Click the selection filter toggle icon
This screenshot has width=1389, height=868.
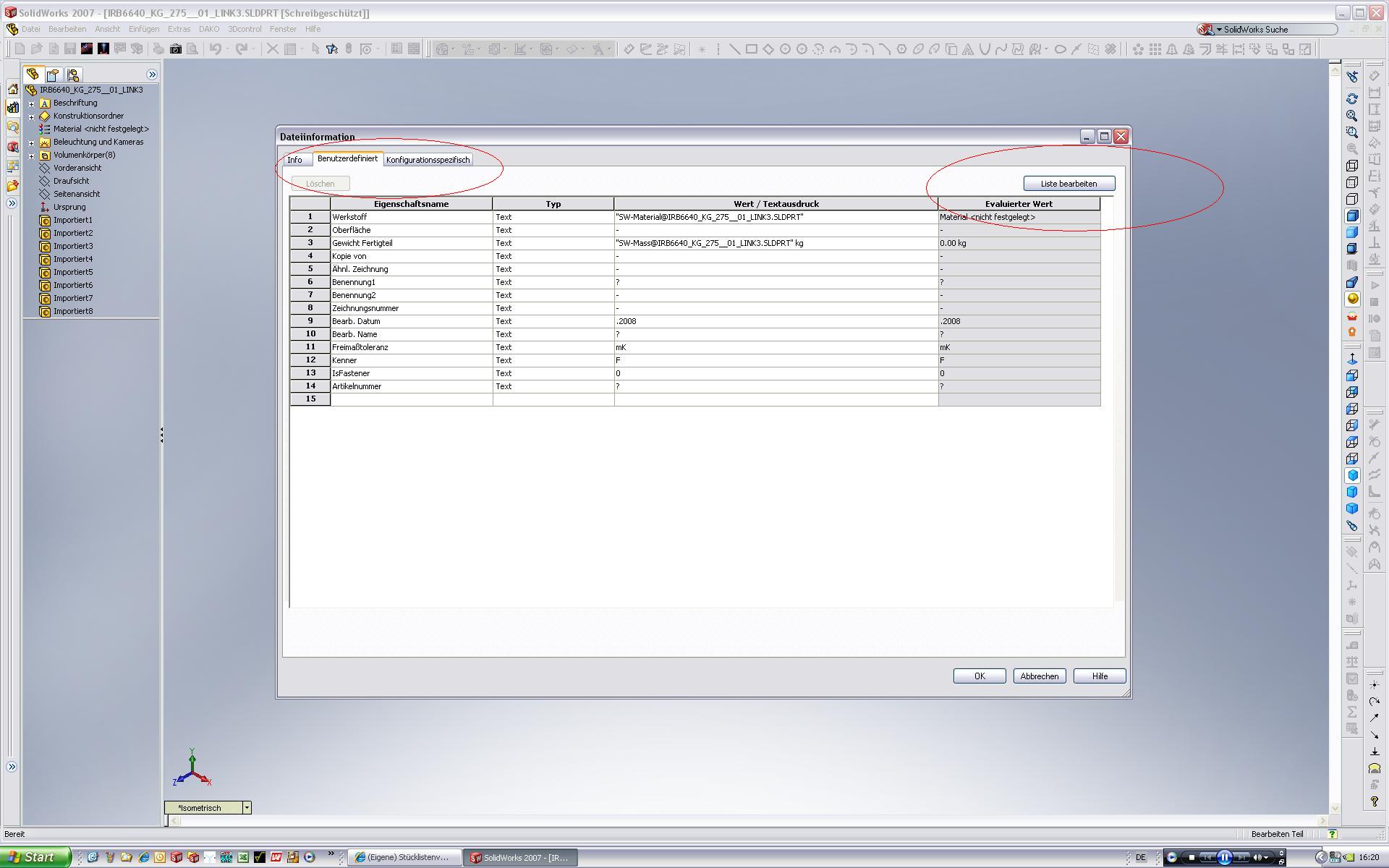pos(332,49)
